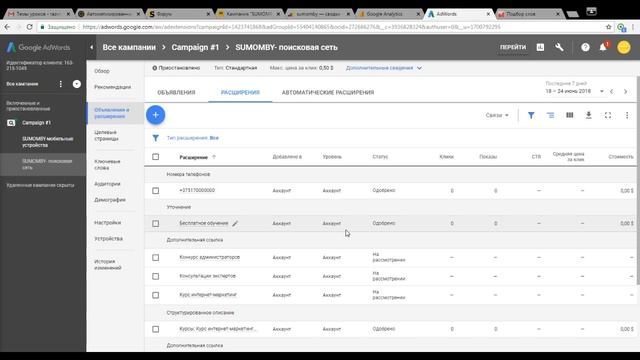This screenshot has height=360, width=640.
Task: Click the Перейти button
Action: tap(513, 47)
